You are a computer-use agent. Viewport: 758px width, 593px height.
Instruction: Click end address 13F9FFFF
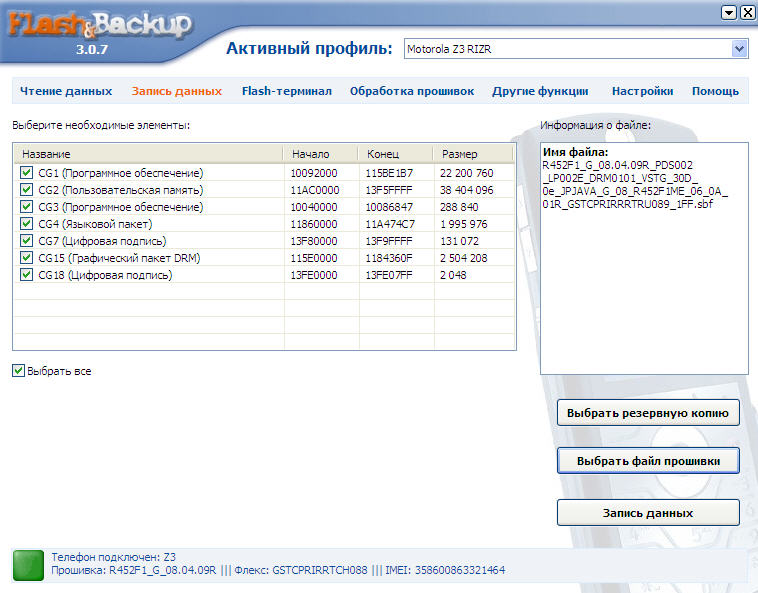tap(389, 241)
